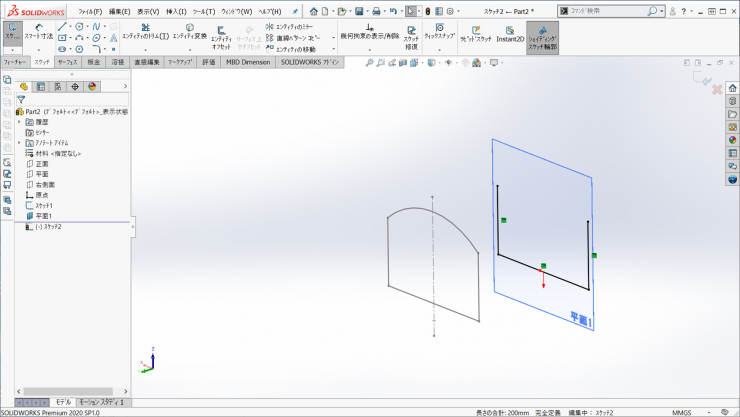
Task: Toggle the Instant2D button
Action: coord(510,31)
